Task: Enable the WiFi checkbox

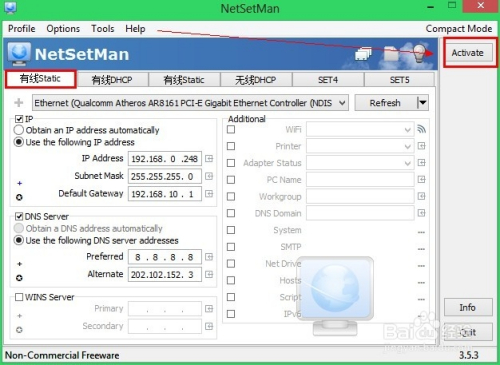Action: pyautogui.click(x=231, y=129)
